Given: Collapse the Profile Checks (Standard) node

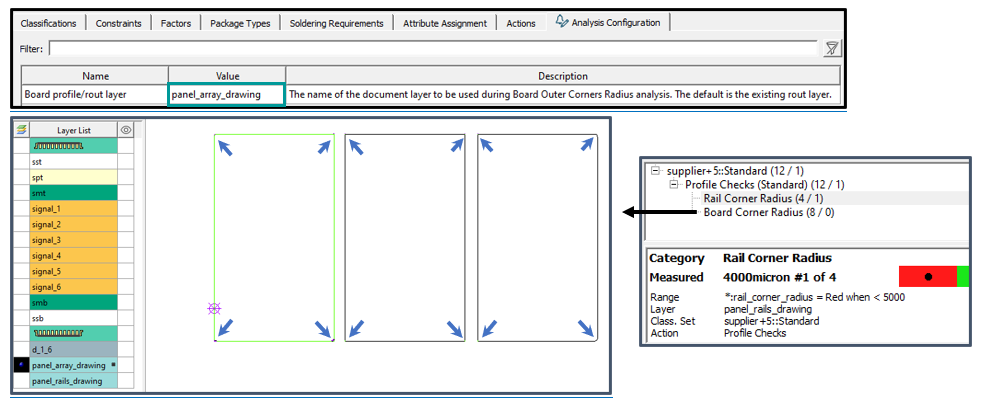Looking at the screenshot, I should click(673, 185).
